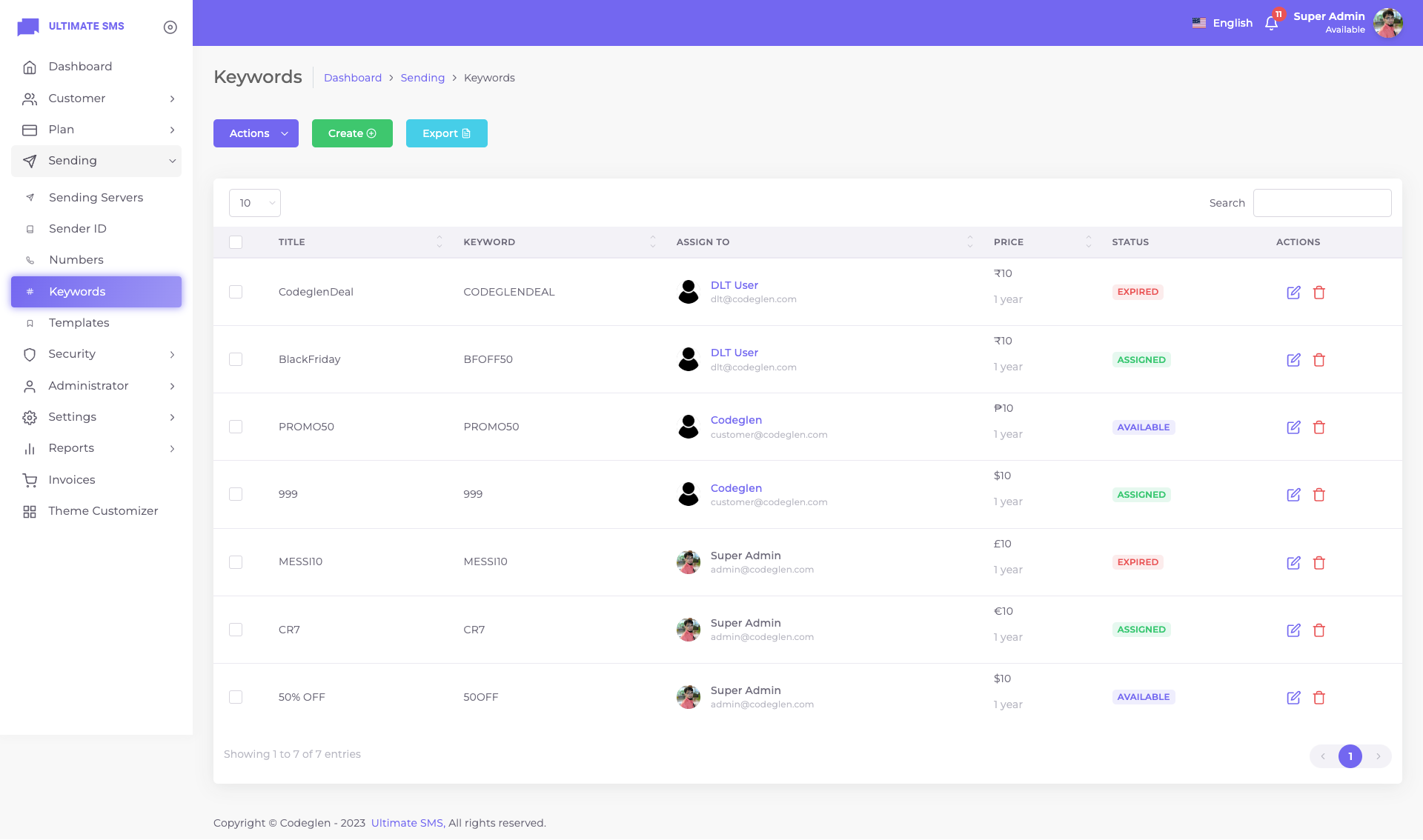Click the sidebar collapse circle icon
The height and width of the screenshot is (840, 1423).
(170, 27)
